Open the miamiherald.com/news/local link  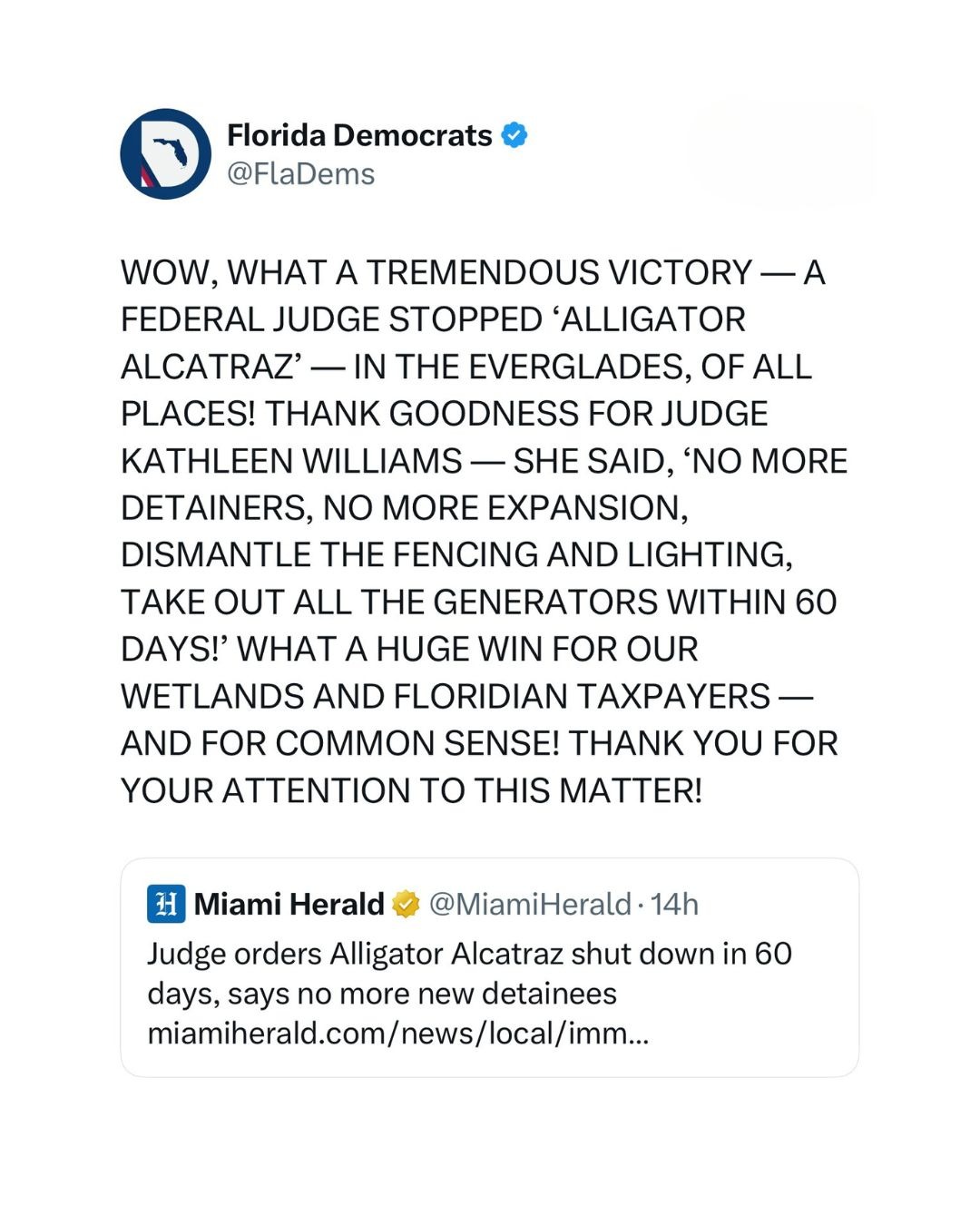point(397,1034)
